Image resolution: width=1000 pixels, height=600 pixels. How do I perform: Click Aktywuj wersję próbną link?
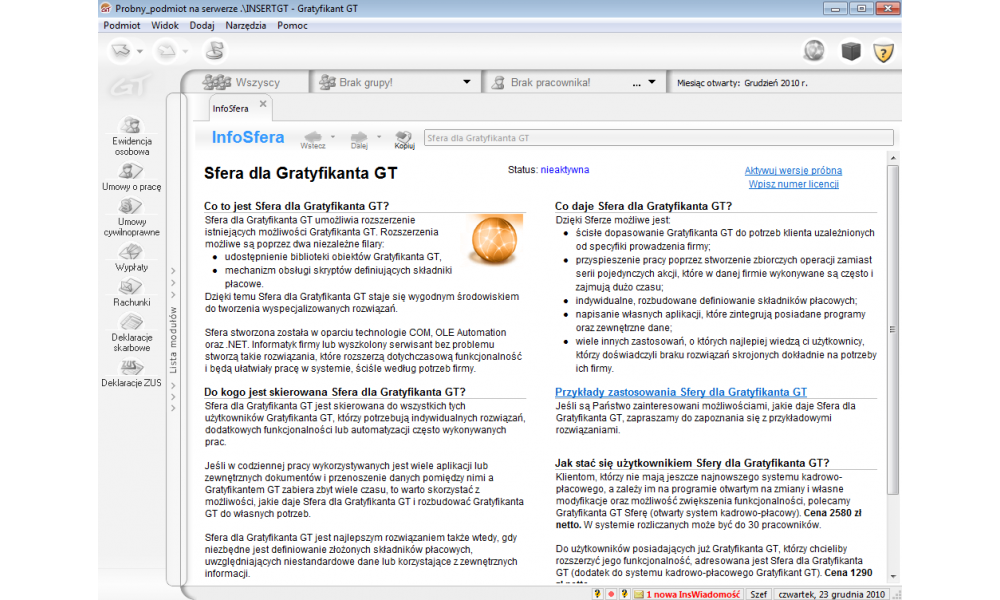[x=793, y=170]
